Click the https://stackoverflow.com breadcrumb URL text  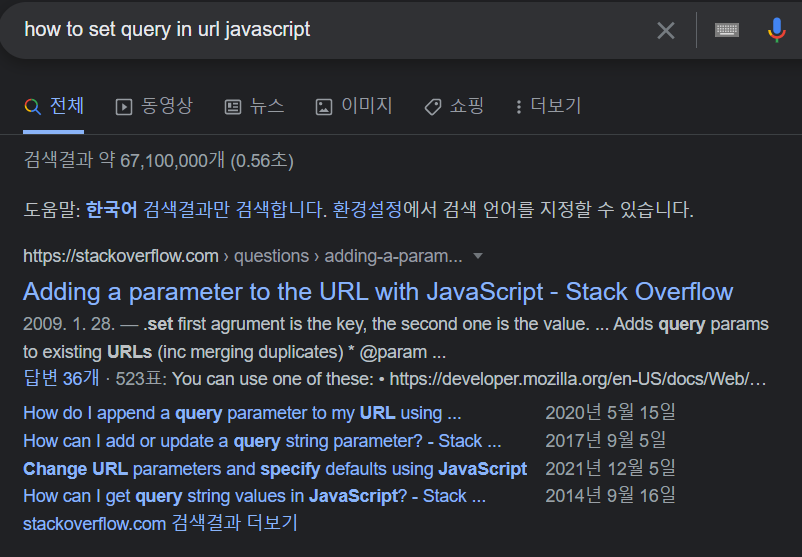coord(121,256)
